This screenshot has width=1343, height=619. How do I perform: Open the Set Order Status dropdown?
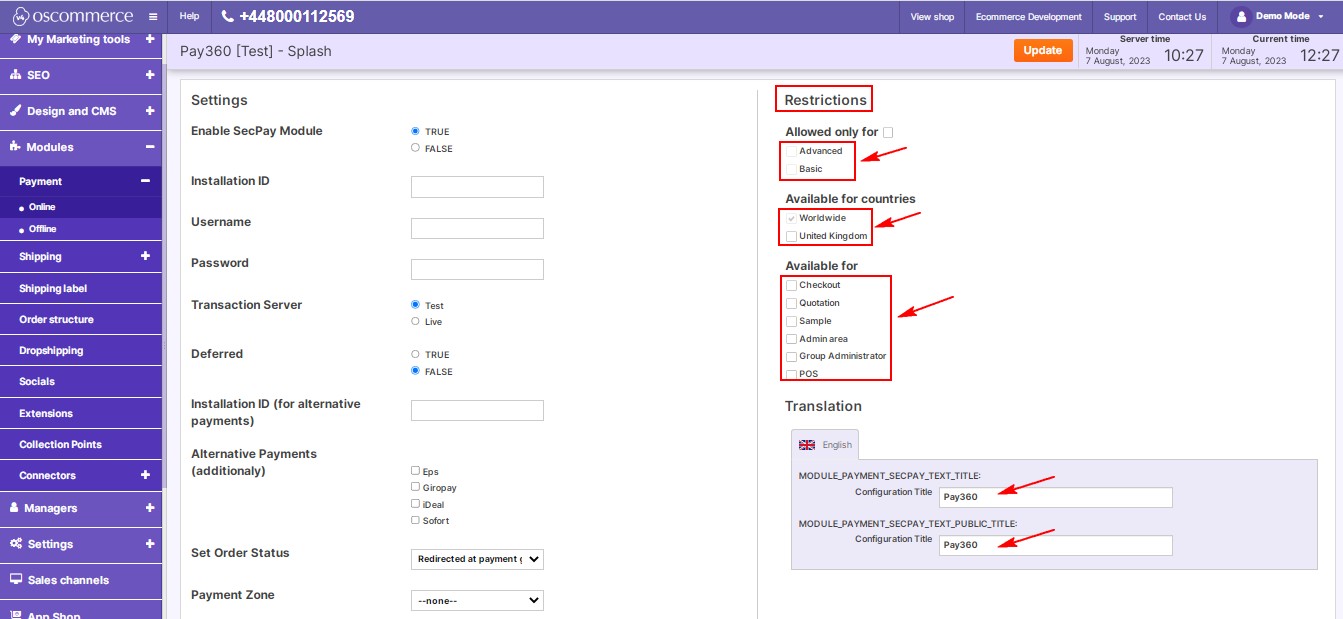coord(477,559)
